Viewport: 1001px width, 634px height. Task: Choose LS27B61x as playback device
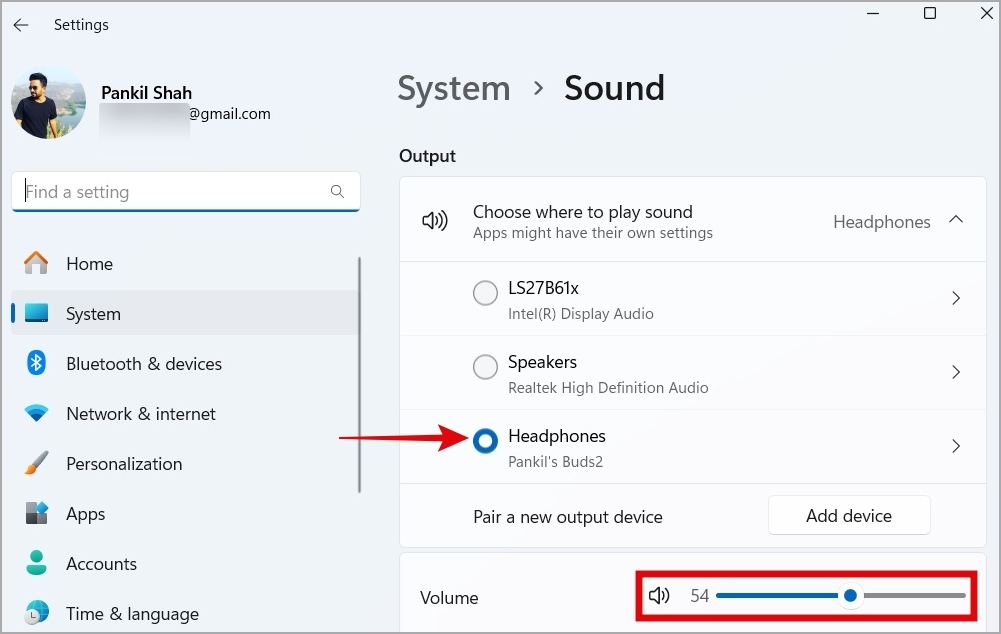click(485, 293)
